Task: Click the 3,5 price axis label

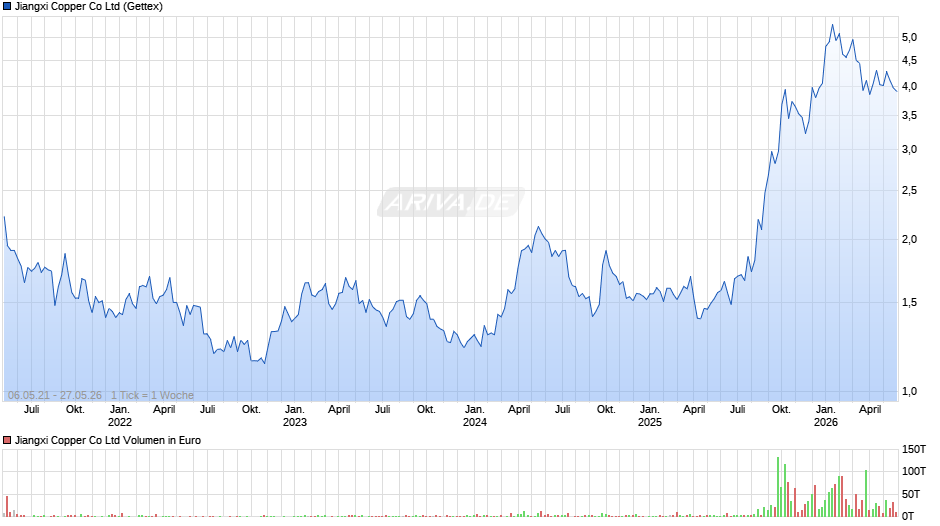Action: 909,115
